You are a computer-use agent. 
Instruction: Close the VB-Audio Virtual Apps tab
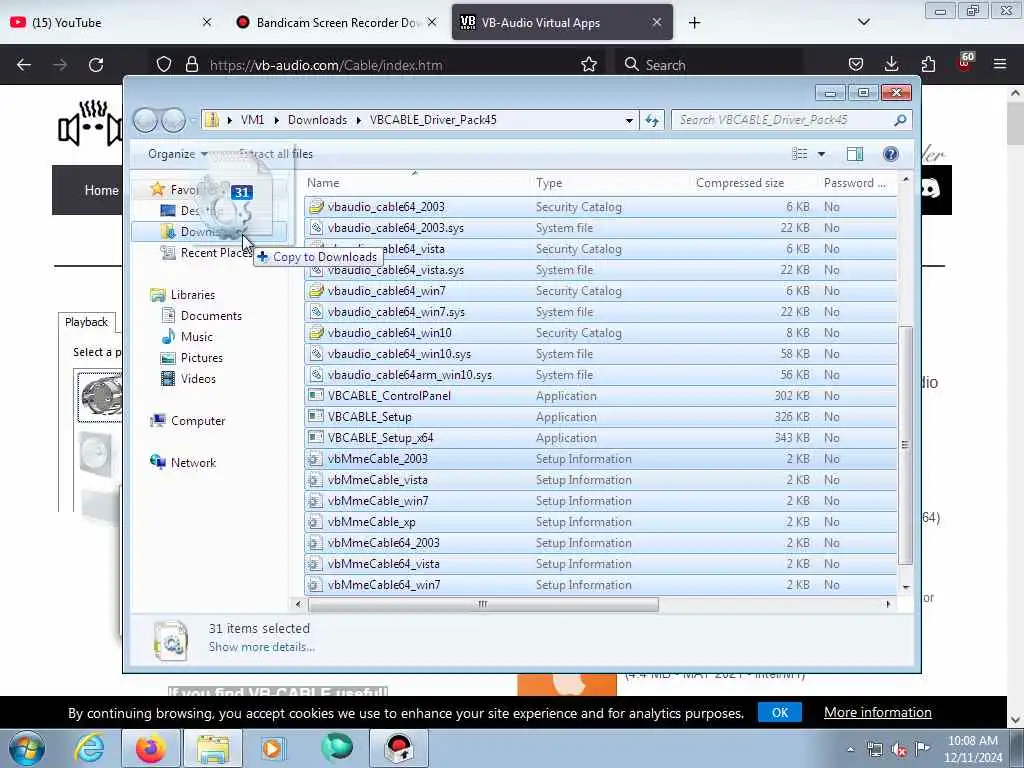coord(656,22)
